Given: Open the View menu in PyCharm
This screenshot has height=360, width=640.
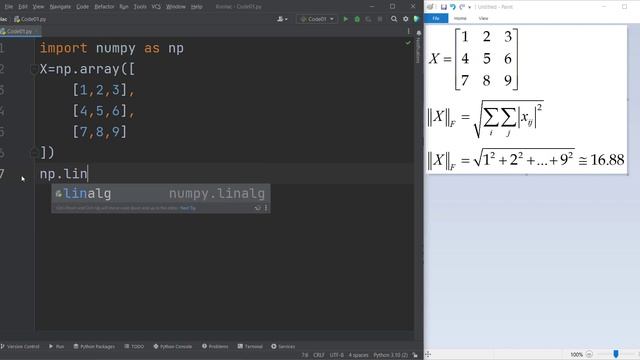Looking at the screenshot, I should [38, 7].
